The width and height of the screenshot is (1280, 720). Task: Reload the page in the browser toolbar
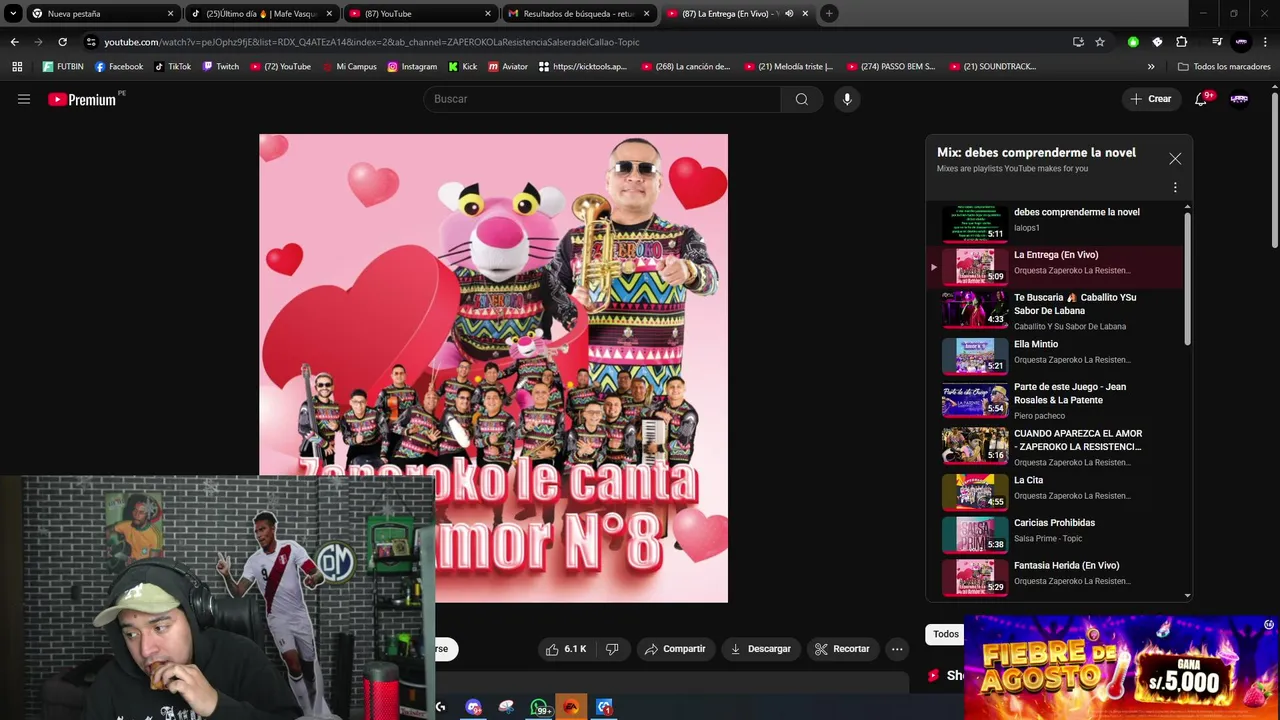coord(62,42)
